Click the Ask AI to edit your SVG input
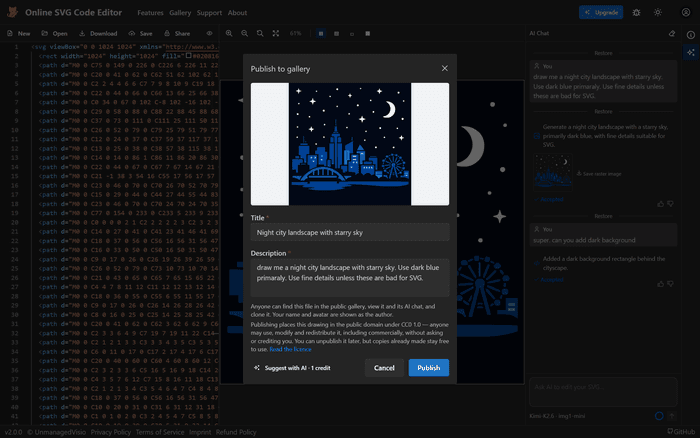 point(603,392)
